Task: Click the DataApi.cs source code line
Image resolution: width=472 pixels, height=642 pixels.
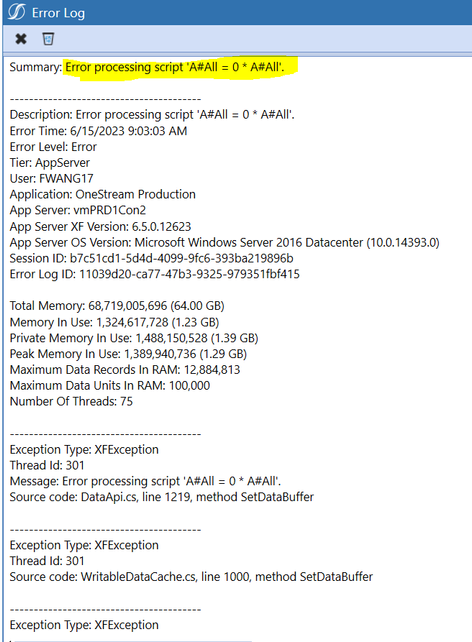Action: tap(162, 497)
